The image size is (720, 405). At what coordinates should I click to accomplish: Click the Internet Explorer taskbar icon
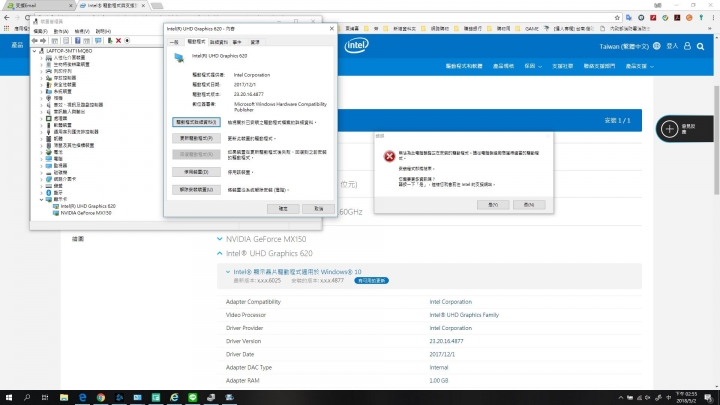click(x=174, y=397)
